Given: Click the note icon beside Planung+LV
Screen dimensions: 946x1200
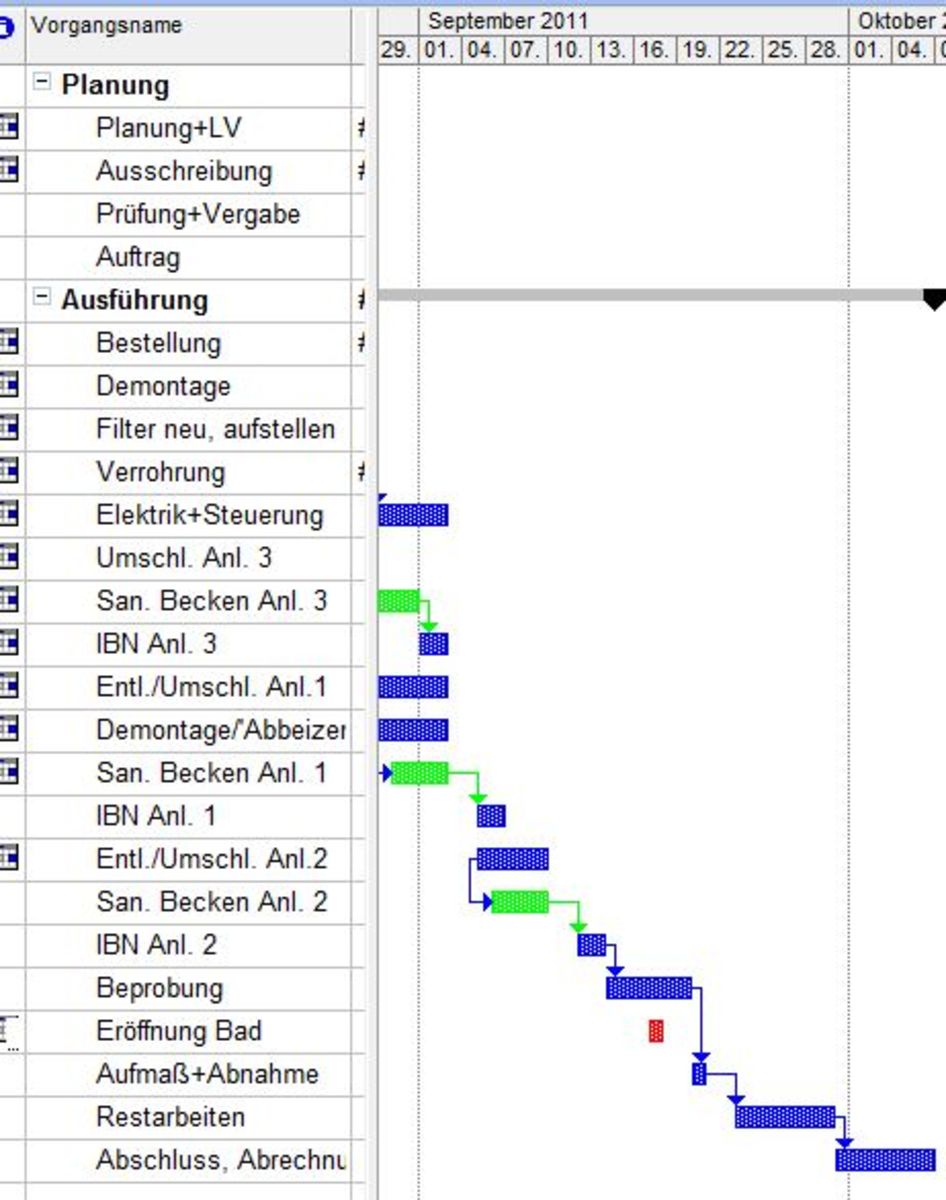Looking at the screenshot, I should (x=9, y=127).
